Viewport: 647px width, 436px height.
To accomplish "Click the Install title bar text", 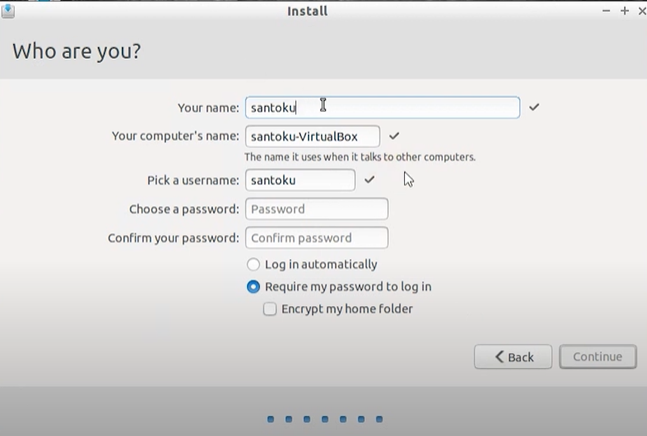I will pos(307,11).
